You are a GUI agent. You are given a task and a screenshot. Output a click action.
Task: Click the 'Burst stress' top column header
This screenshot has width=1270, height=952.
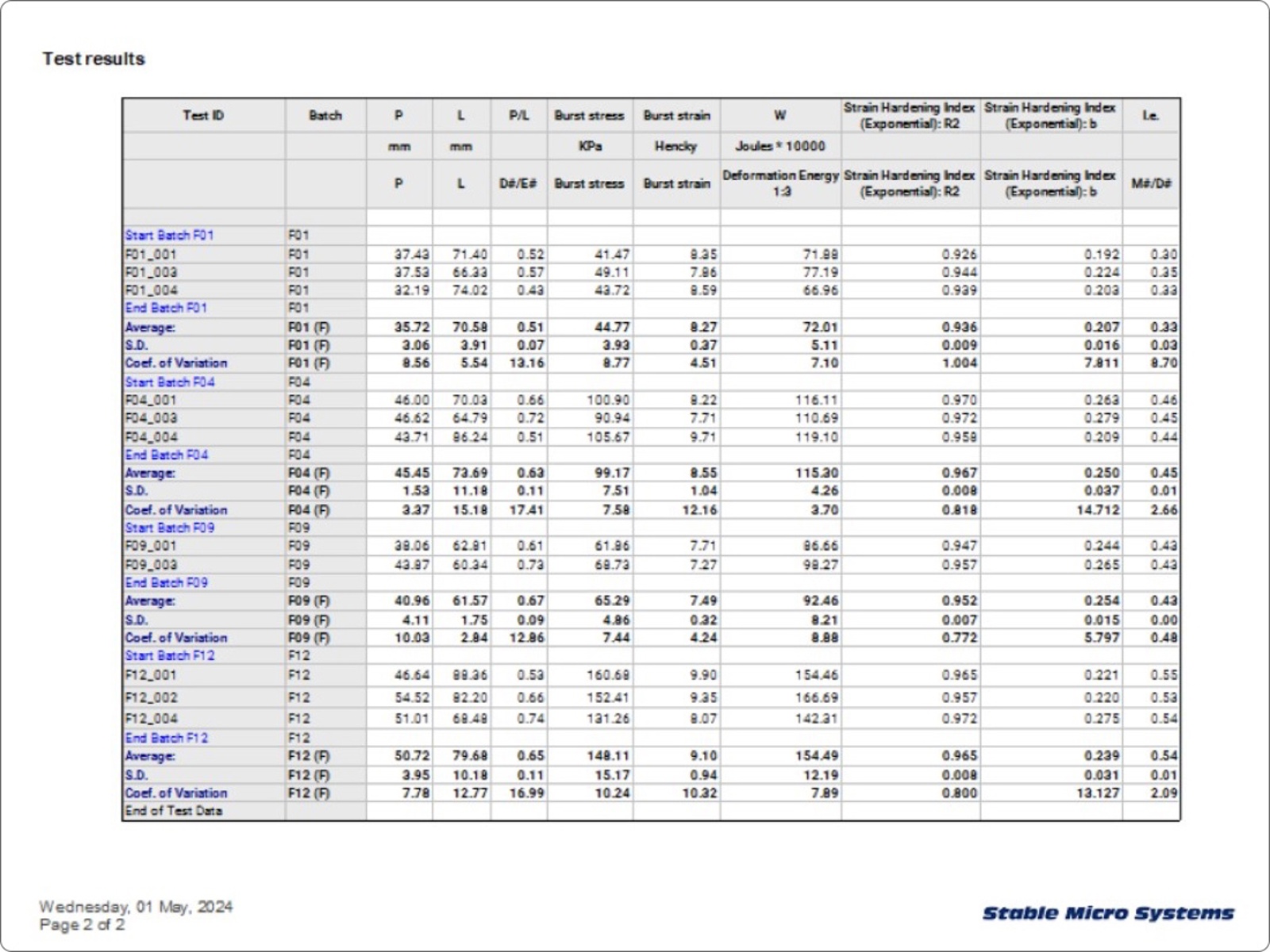(589, 115)
